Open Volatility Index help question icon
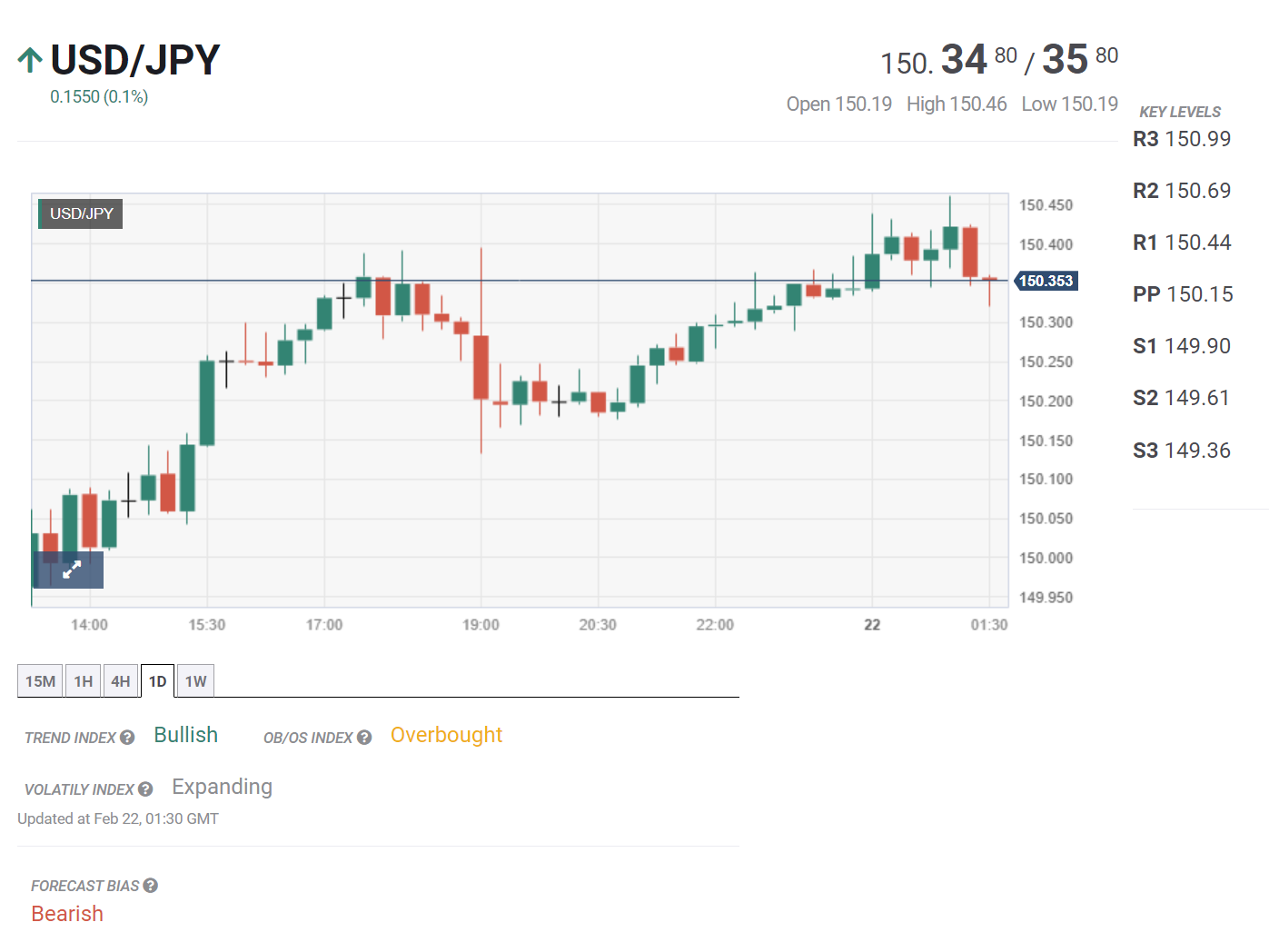Viewport: 1279px width, 952px height. (145, 789)
